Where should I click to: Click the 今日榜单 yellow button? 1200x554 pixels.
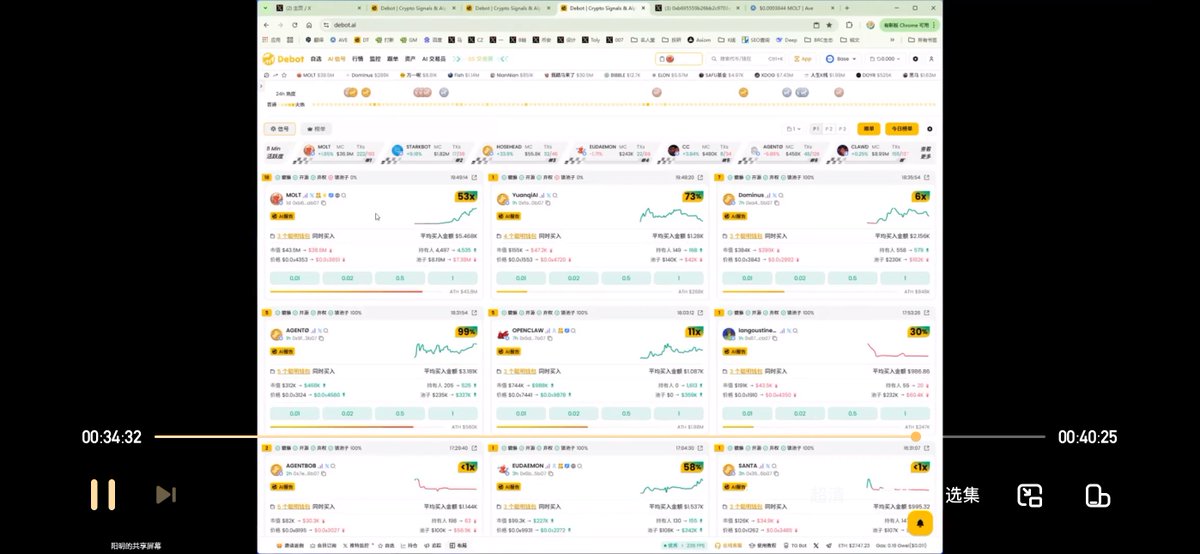click(x=901, y=129)
